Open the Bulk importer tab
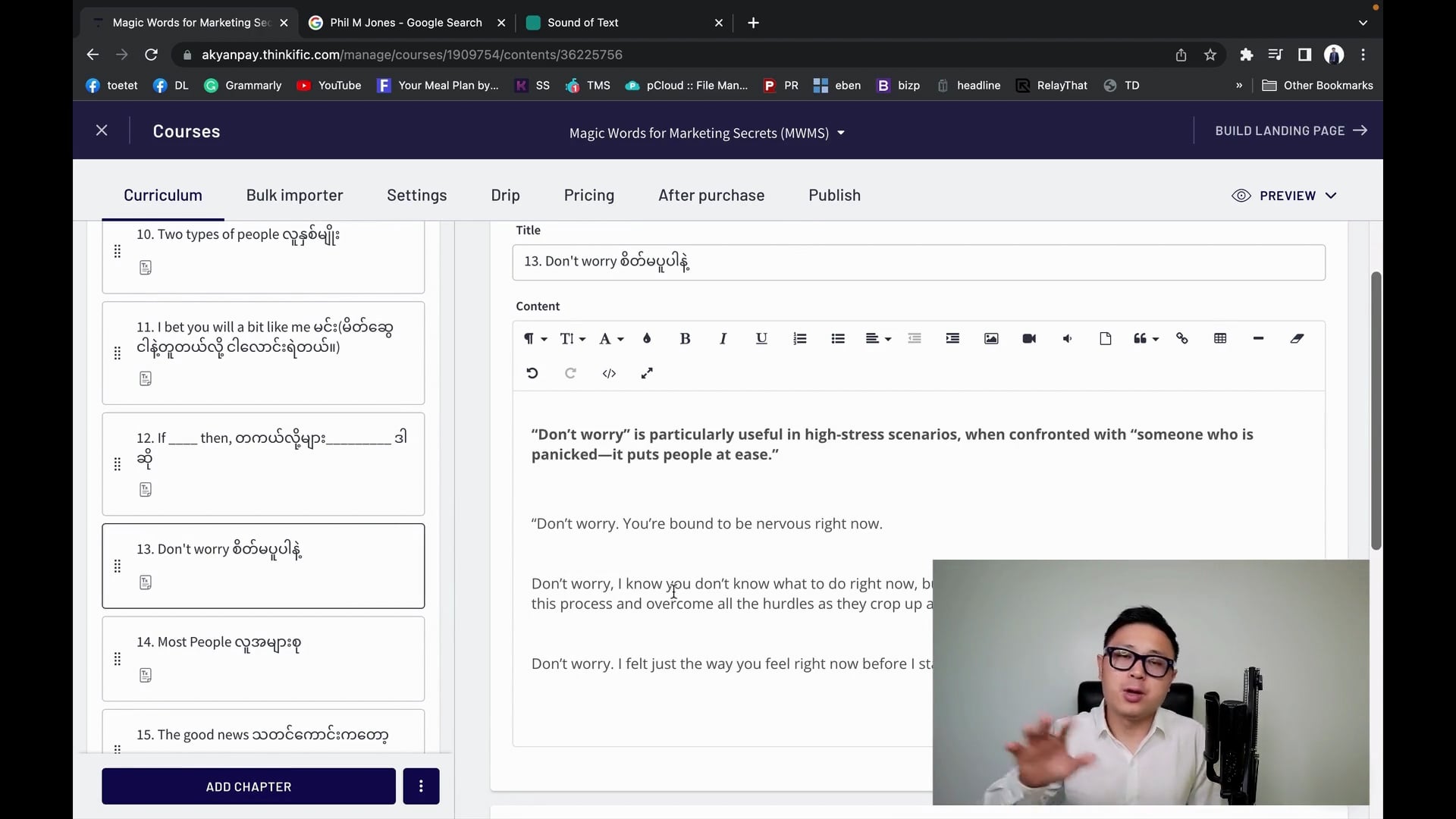The width and height of the screenshot is (1456, 819). (294, 196)
